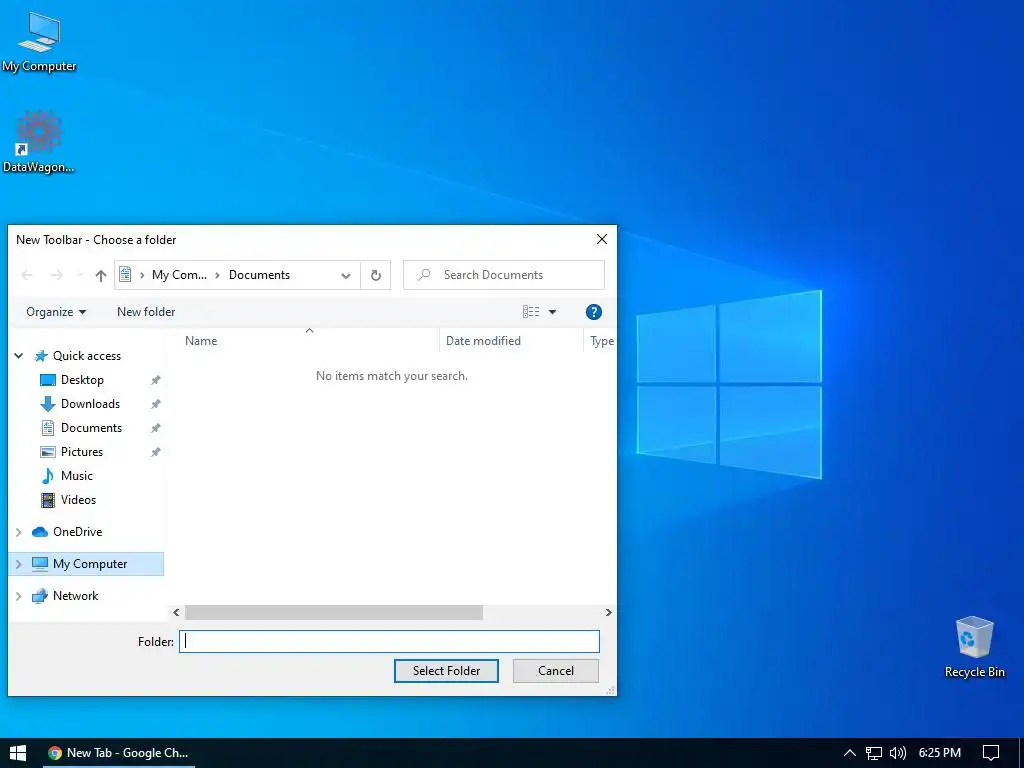Image resolution: width=1024 pixels, height=768 pixels.
Task: Select Pictures in Quick access
Action: click(x=82, y=452)
